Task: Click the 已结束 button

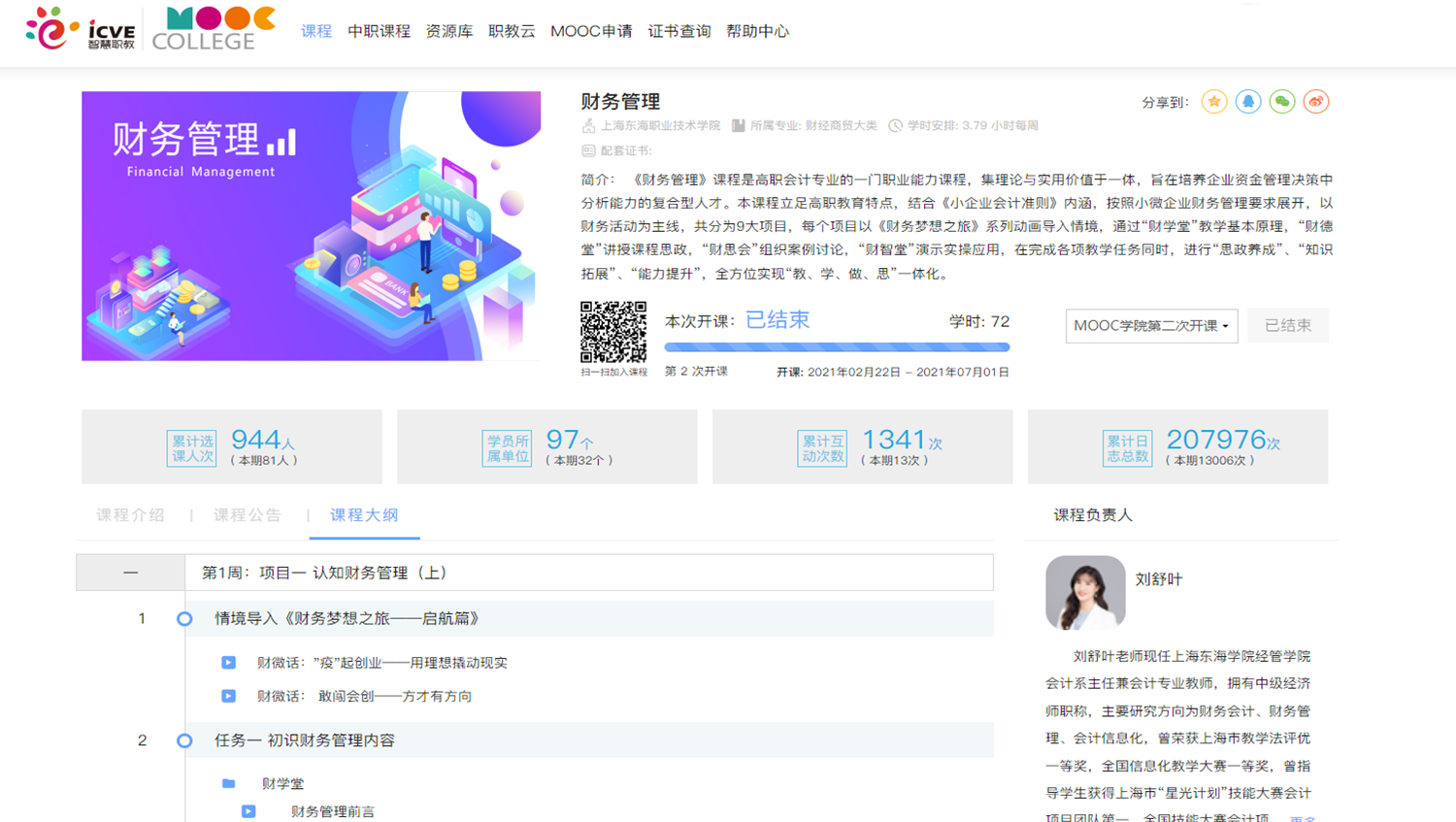Action: (1287, 326)
